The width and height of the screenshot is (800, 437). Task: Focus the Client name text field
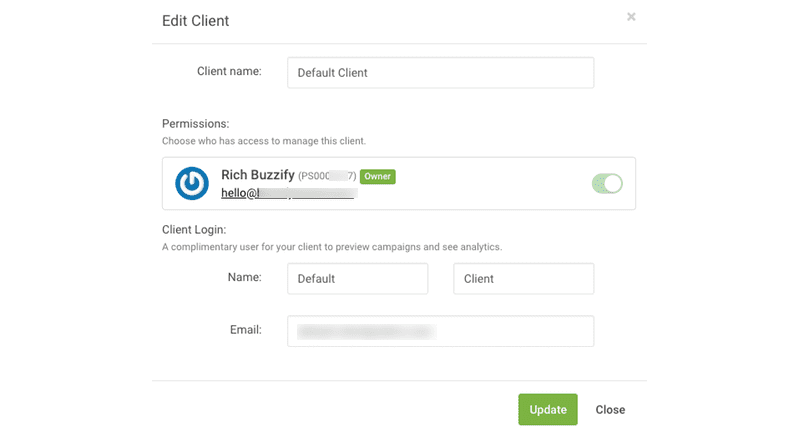click(x=440, y=73)
